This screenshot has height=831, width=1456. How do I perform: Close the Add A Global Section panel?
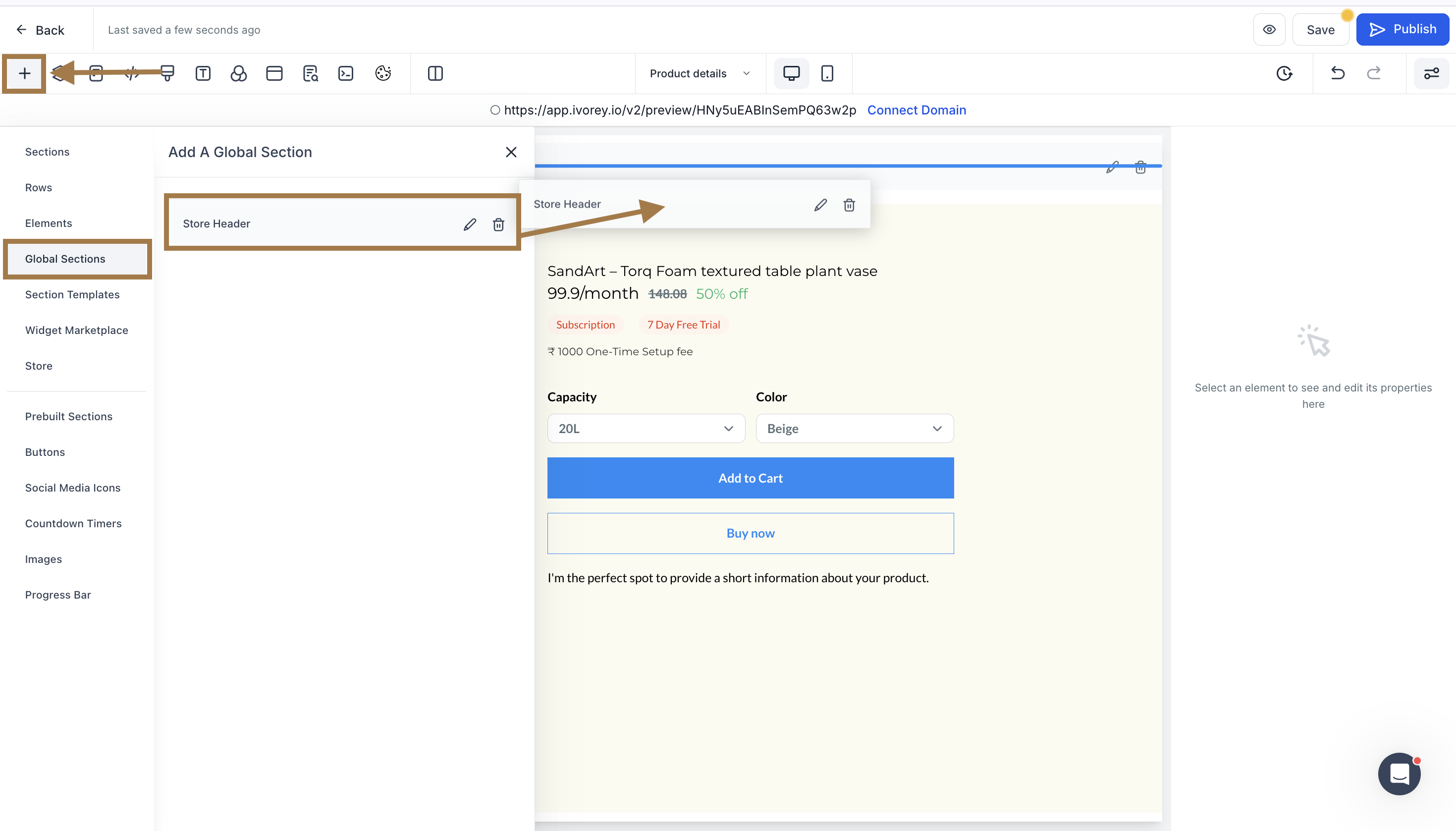(x=511, y=153)
